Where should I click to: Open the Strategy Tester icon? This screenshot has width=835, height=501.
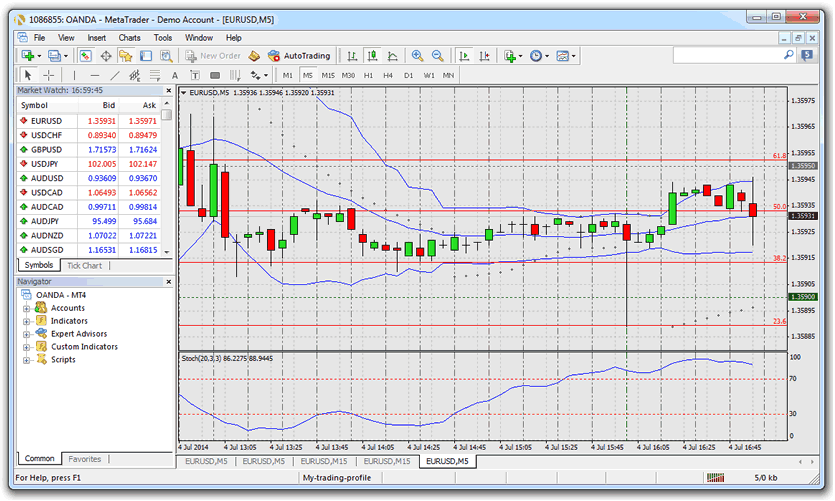166,56
